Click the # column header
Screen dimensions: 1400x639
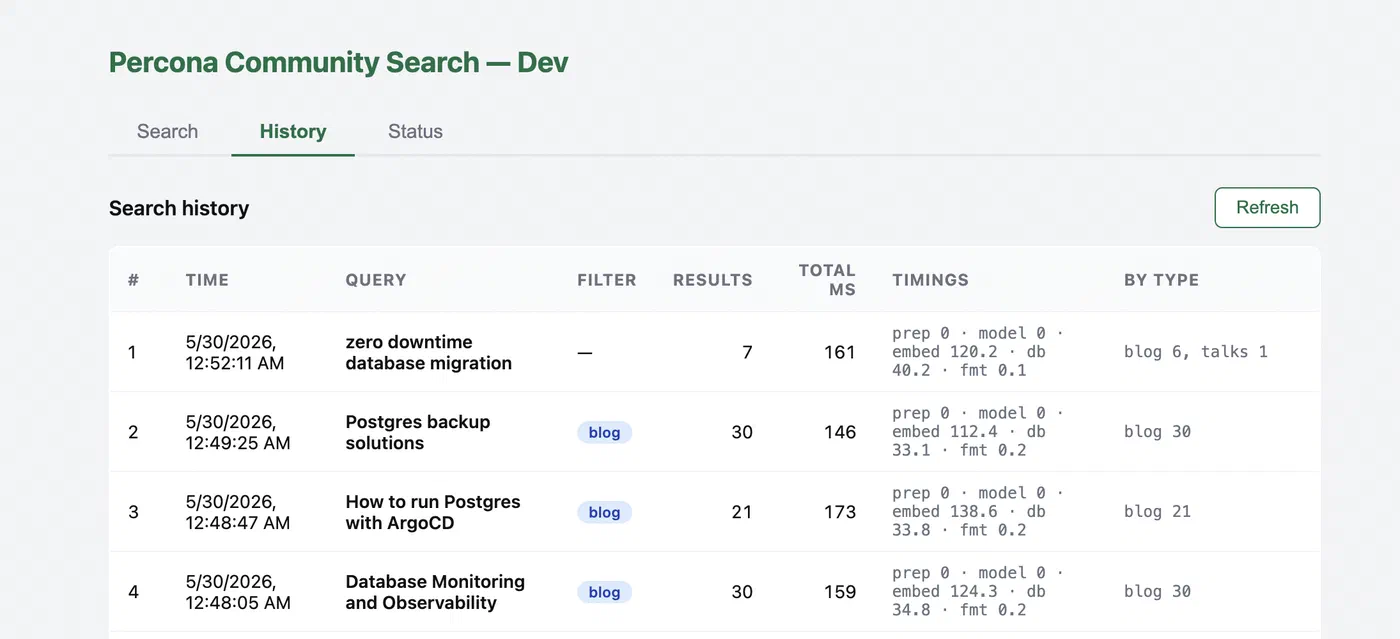[133, 280]
